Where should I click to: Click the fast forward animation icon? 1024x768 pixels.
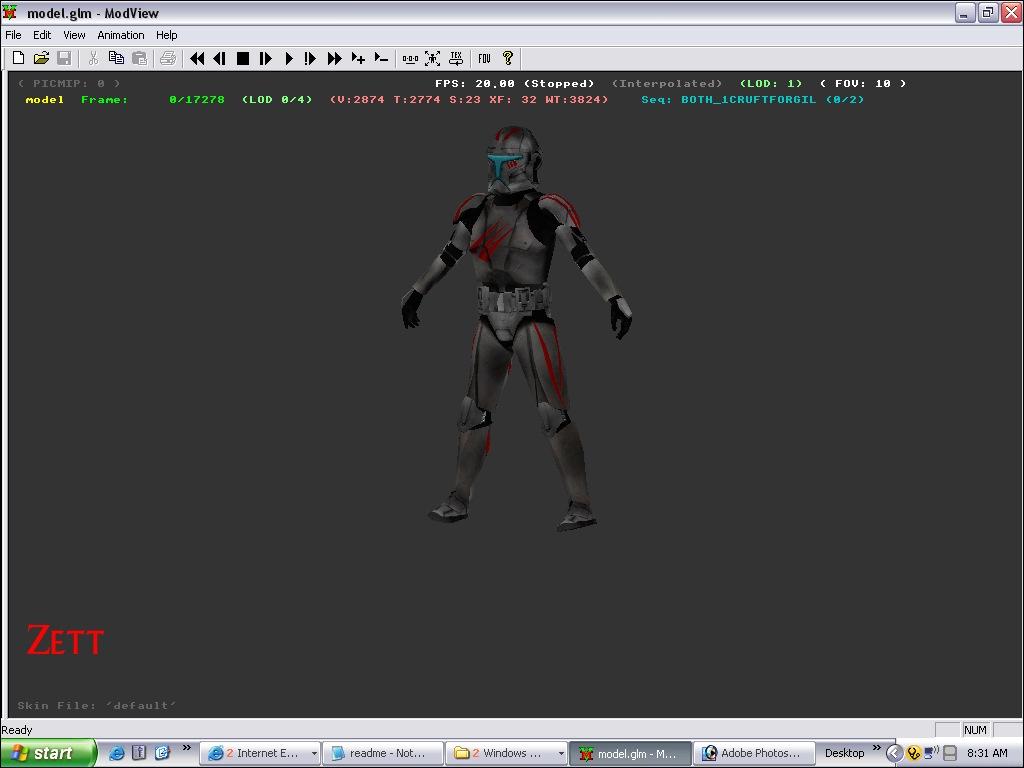coord(334,59)
